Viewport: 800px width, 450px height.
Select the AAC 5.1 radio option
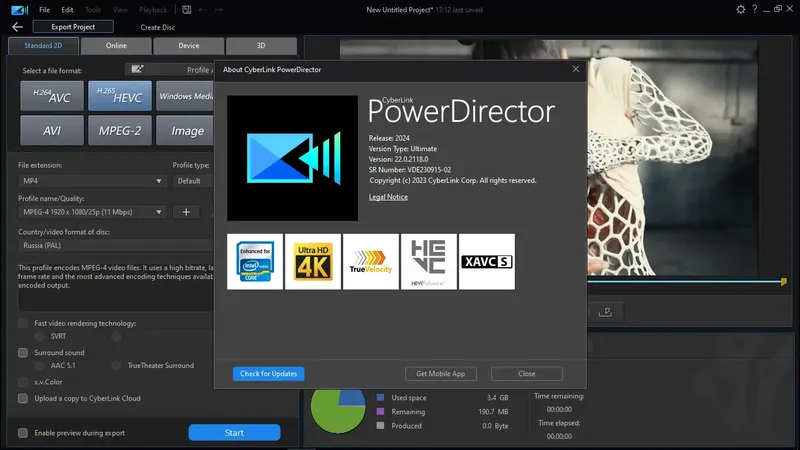39,365
